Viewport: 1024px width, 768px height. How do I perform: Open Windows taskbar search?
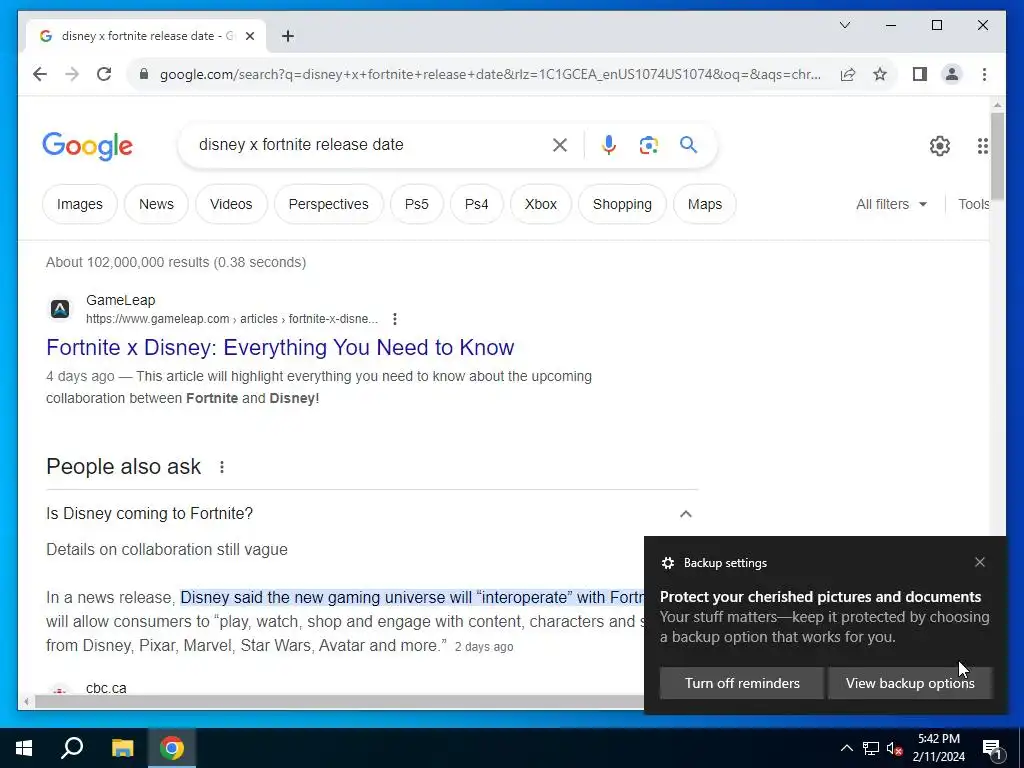[x=72, y=748]
